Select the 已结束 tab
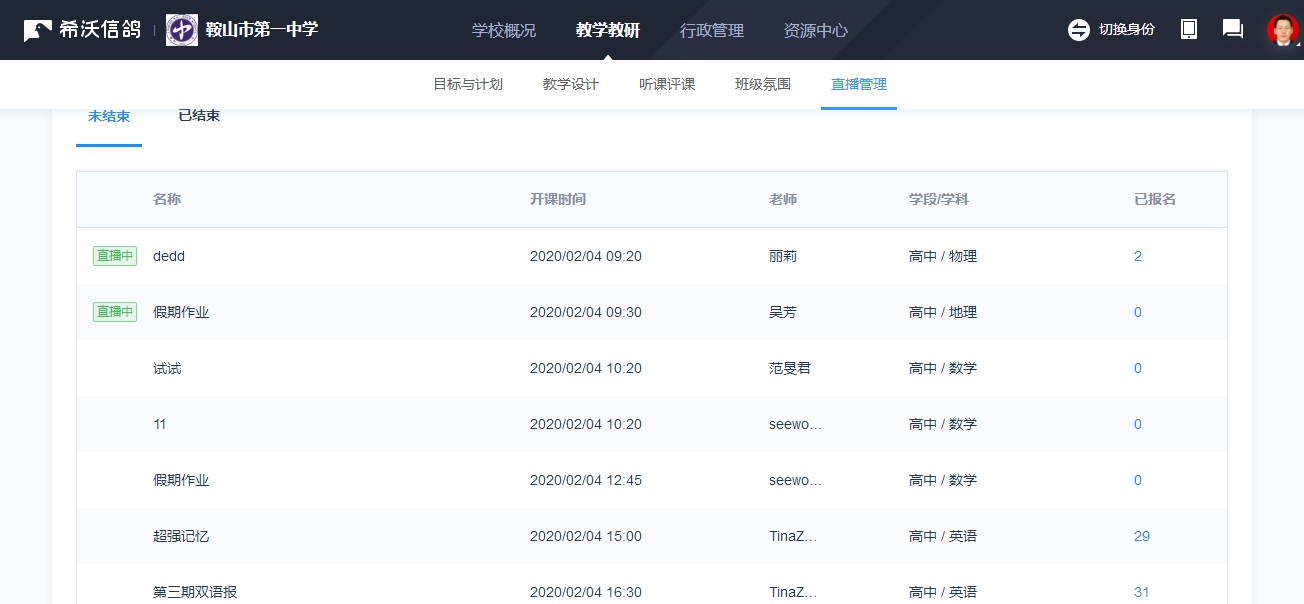This screenshot has height=604, width=1304. click(199, 116)
